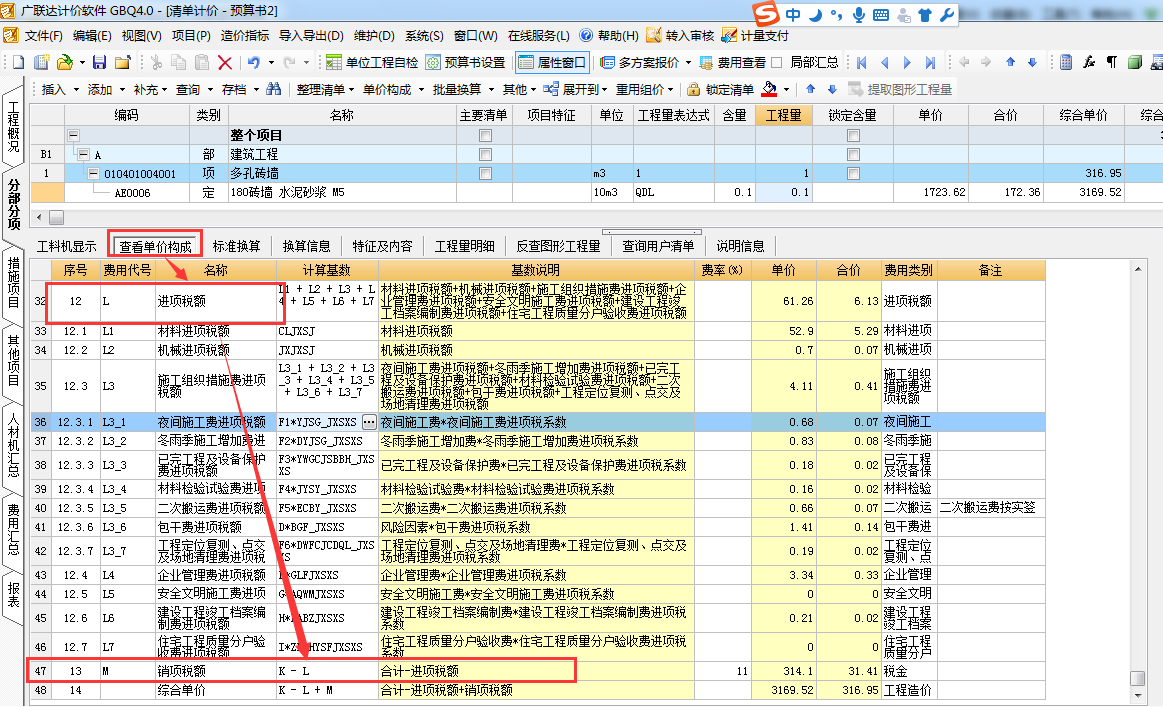The width and height of the screenshot is (1163, 707).
Task: Click the Sogou skin shirt icon
Action: tap(925, 15)
